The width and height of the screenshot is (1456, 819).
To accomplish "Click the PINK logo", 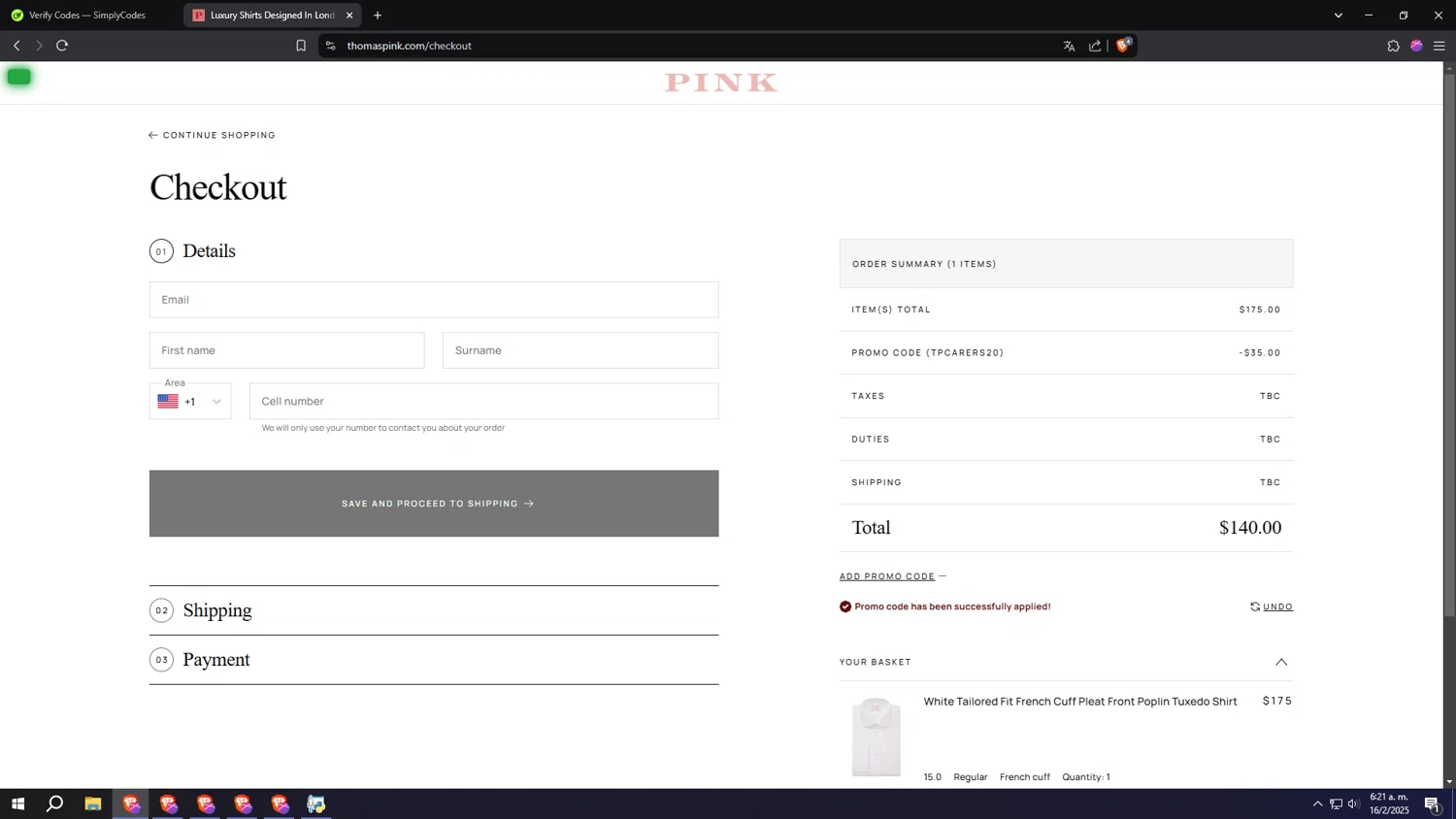I will click(x=721, y=83).
